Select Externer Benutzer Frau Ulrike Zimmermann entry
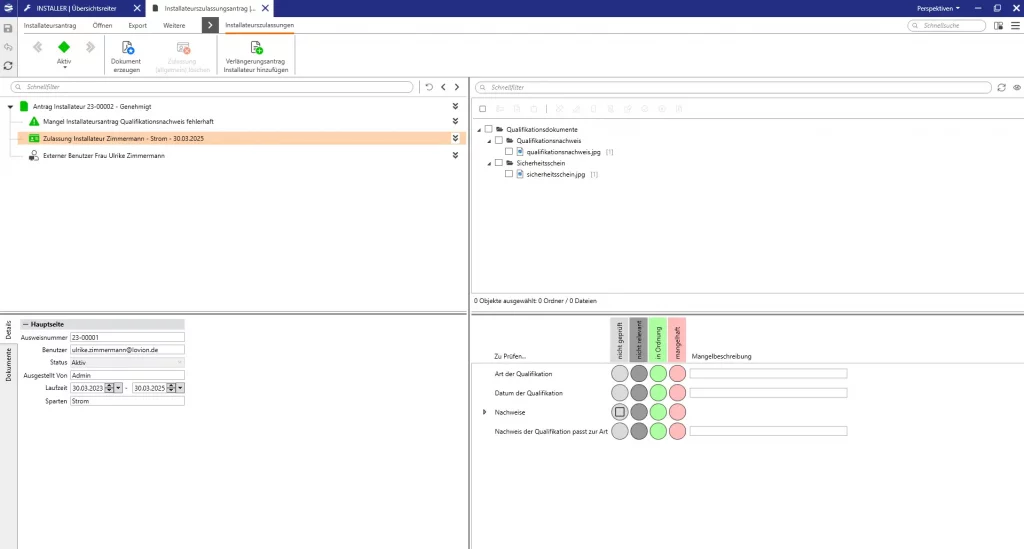This screenshot has height=549, width=1024. (103, 155)
